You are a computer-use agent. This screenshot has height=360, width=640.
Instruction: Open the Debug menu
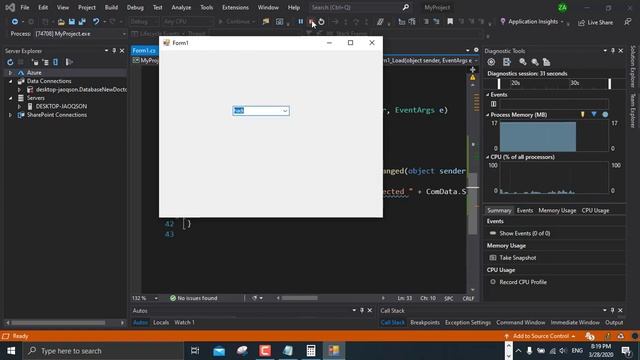[135, 7]
